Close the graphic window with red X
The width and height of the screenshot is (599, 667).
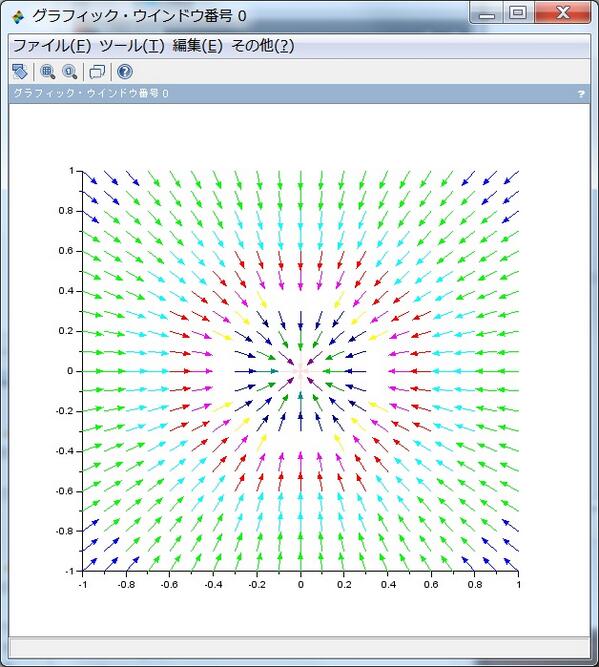[x=563, y=13]
